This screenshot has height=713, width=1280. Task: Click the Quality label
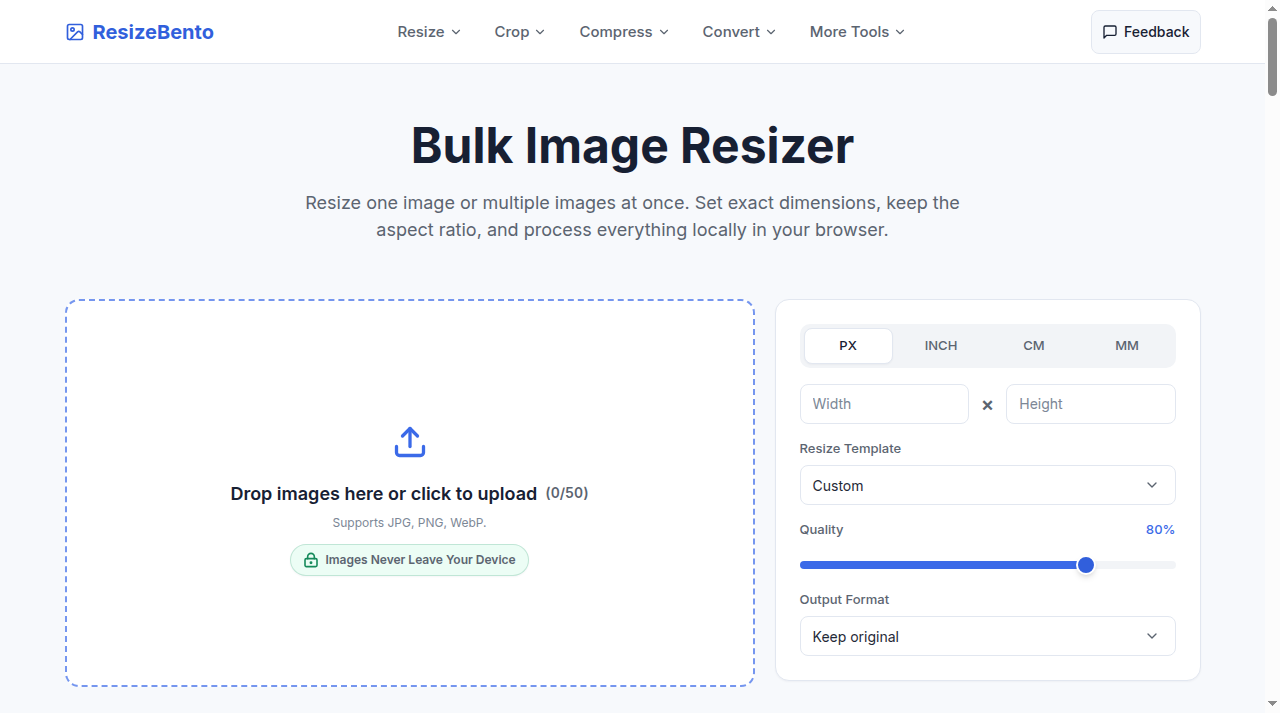tap(821, 530)
